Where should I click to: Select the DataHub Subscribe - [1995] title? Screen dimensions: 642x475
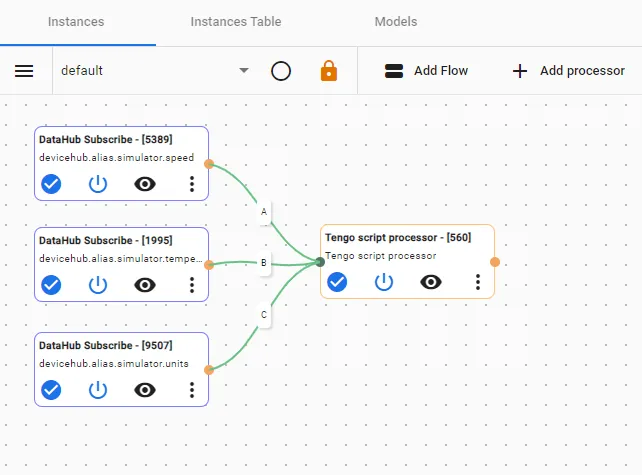pos(106,240)
